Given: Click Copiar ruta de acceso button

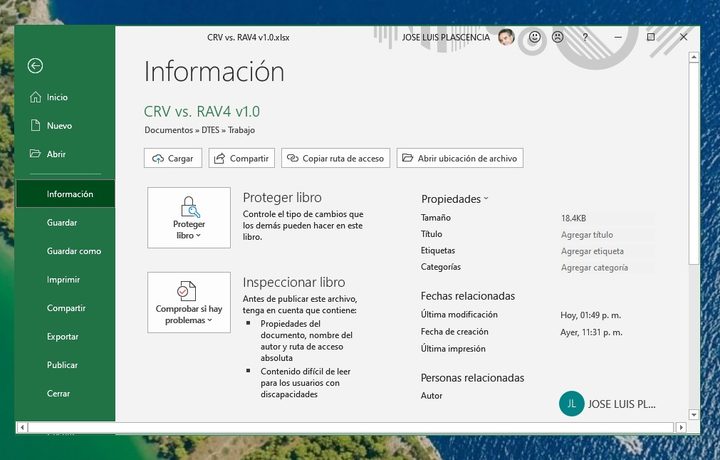Looking at the screenshot, I should (x=336, y=158).
